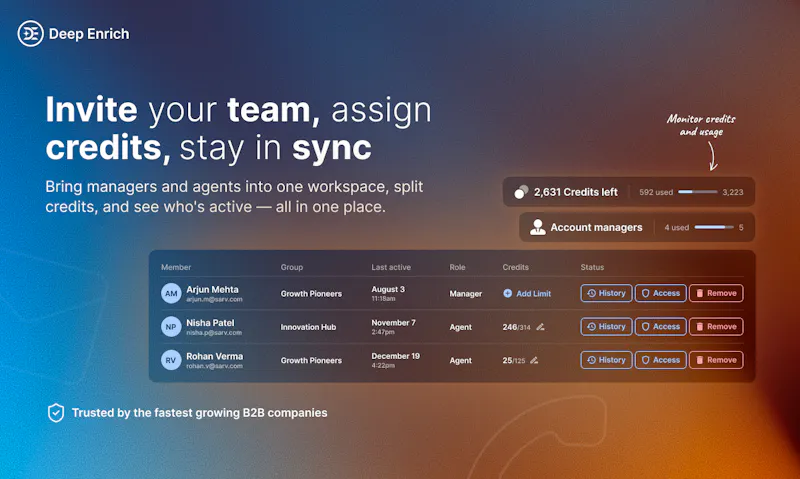800x479 pixels.
Task: Click the Account managers person icon
Action: tap(537, 227)
